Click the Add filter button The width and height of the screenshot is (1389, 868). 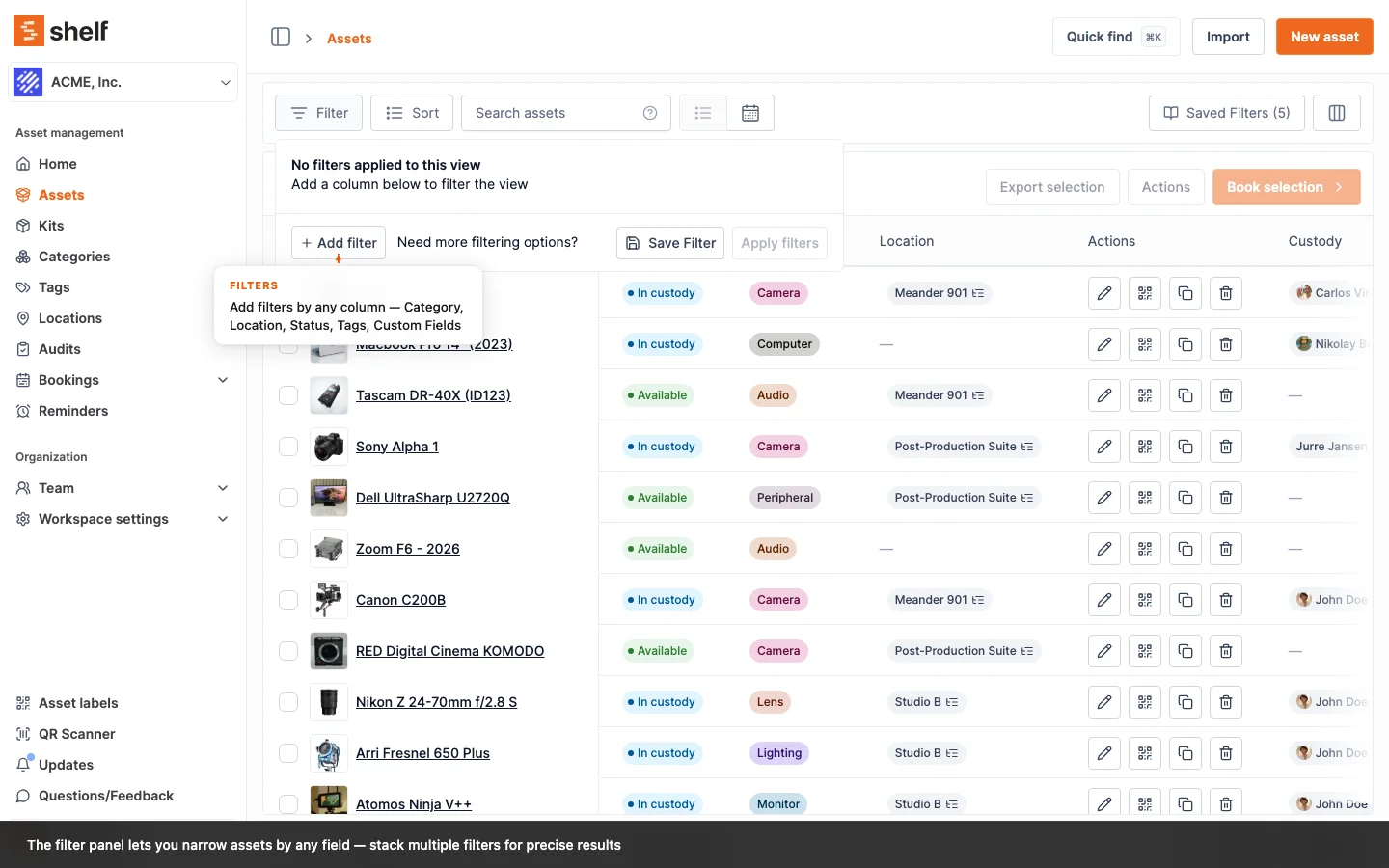[x=339, y=243]
